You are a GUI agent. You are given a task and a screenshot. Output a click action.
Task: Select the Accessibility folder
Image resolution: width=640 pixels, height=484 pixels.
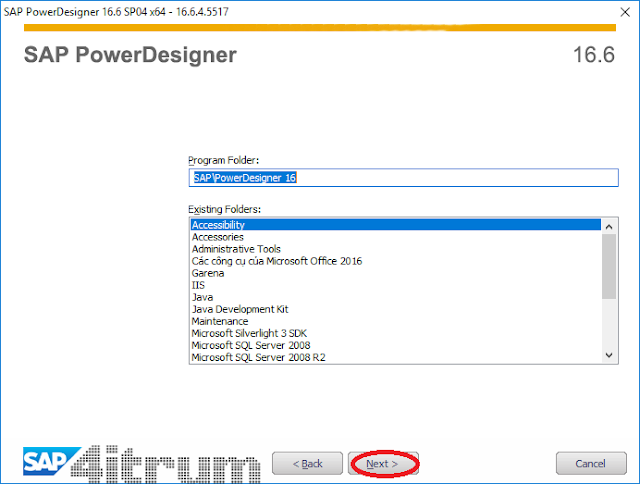coord(396,225)
